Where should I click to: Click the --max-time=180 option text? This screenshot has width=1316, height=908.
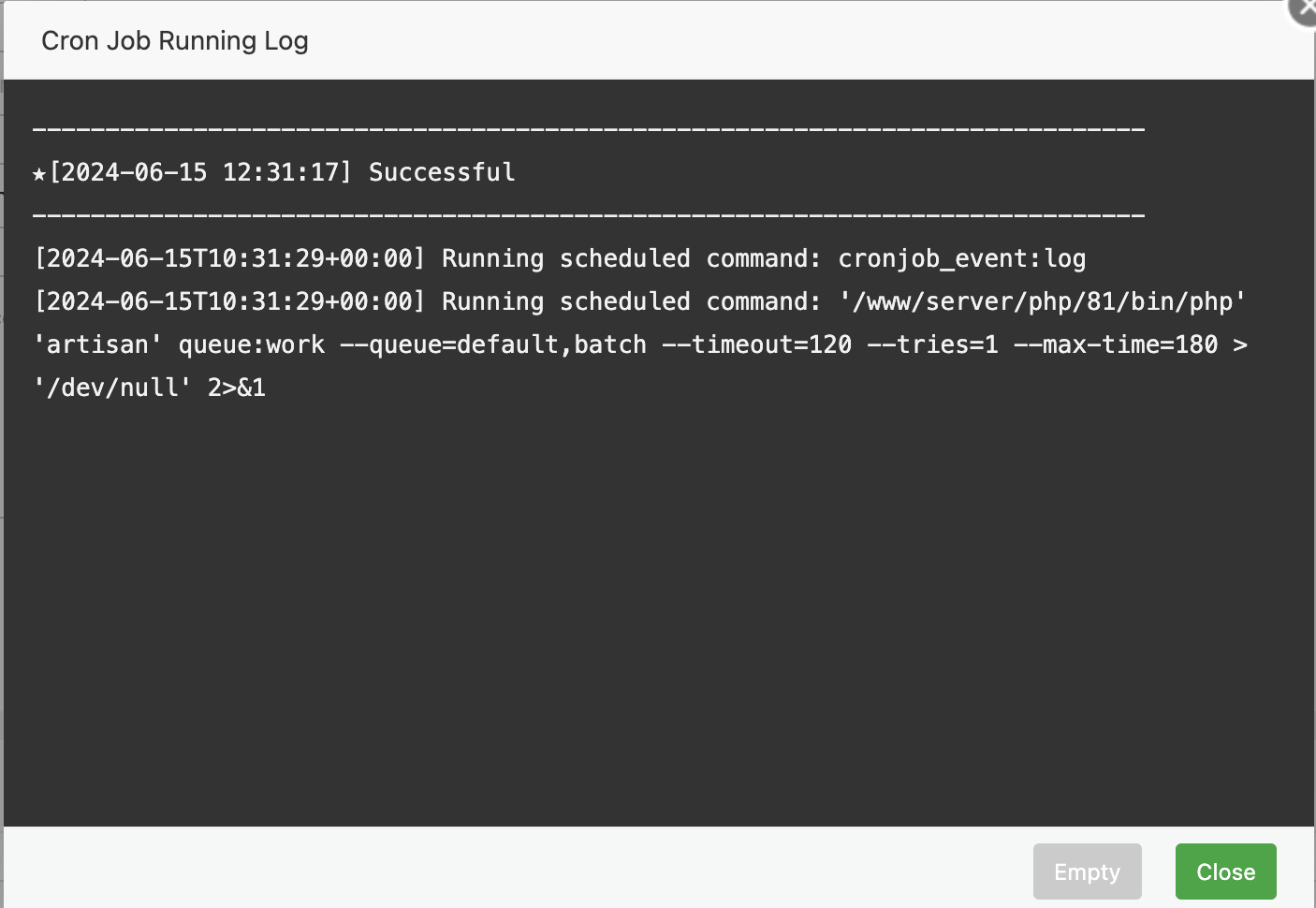[x=1116, y=344]
